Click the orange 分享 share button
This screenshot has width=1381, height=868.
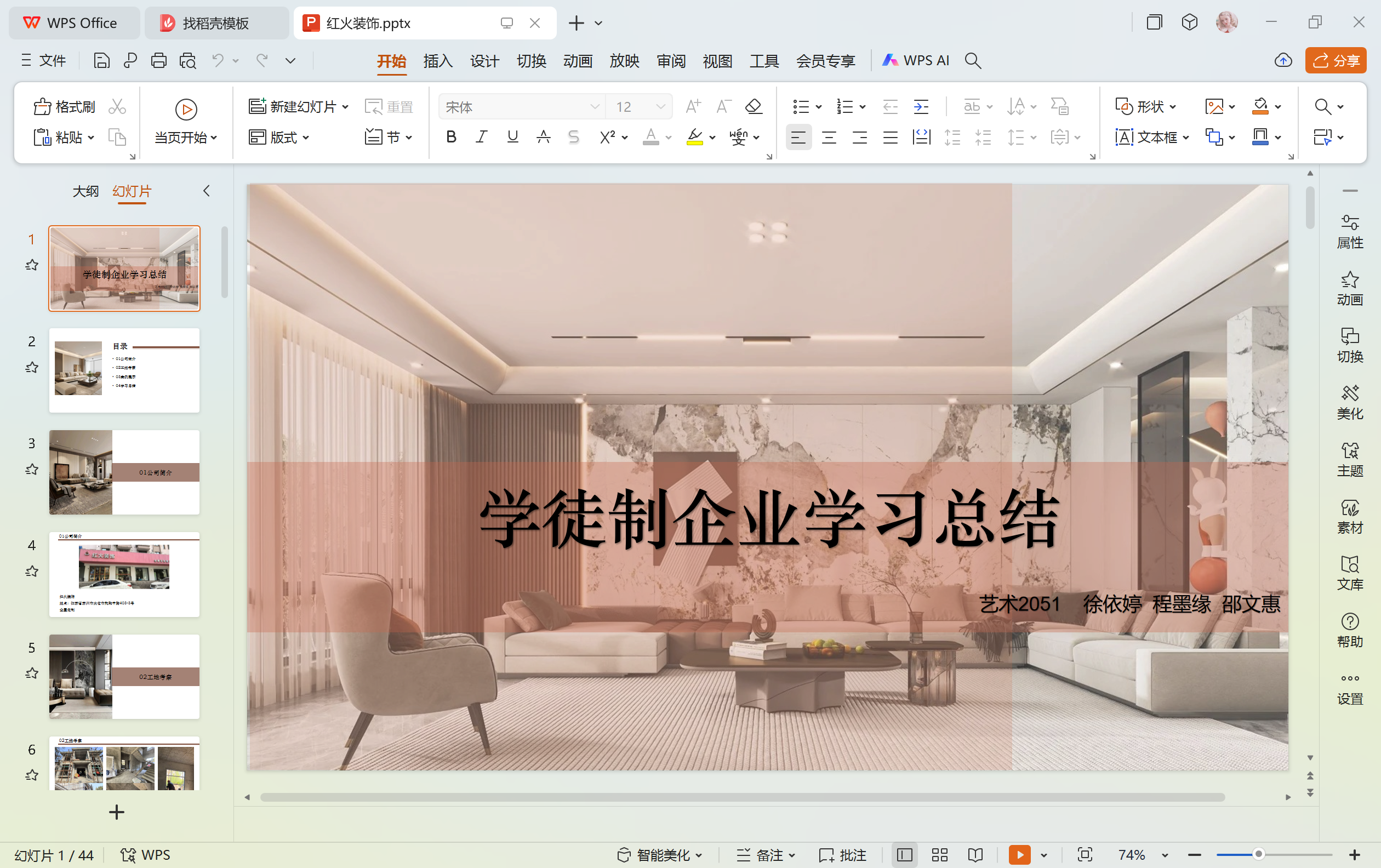(x=1335, y=61)
